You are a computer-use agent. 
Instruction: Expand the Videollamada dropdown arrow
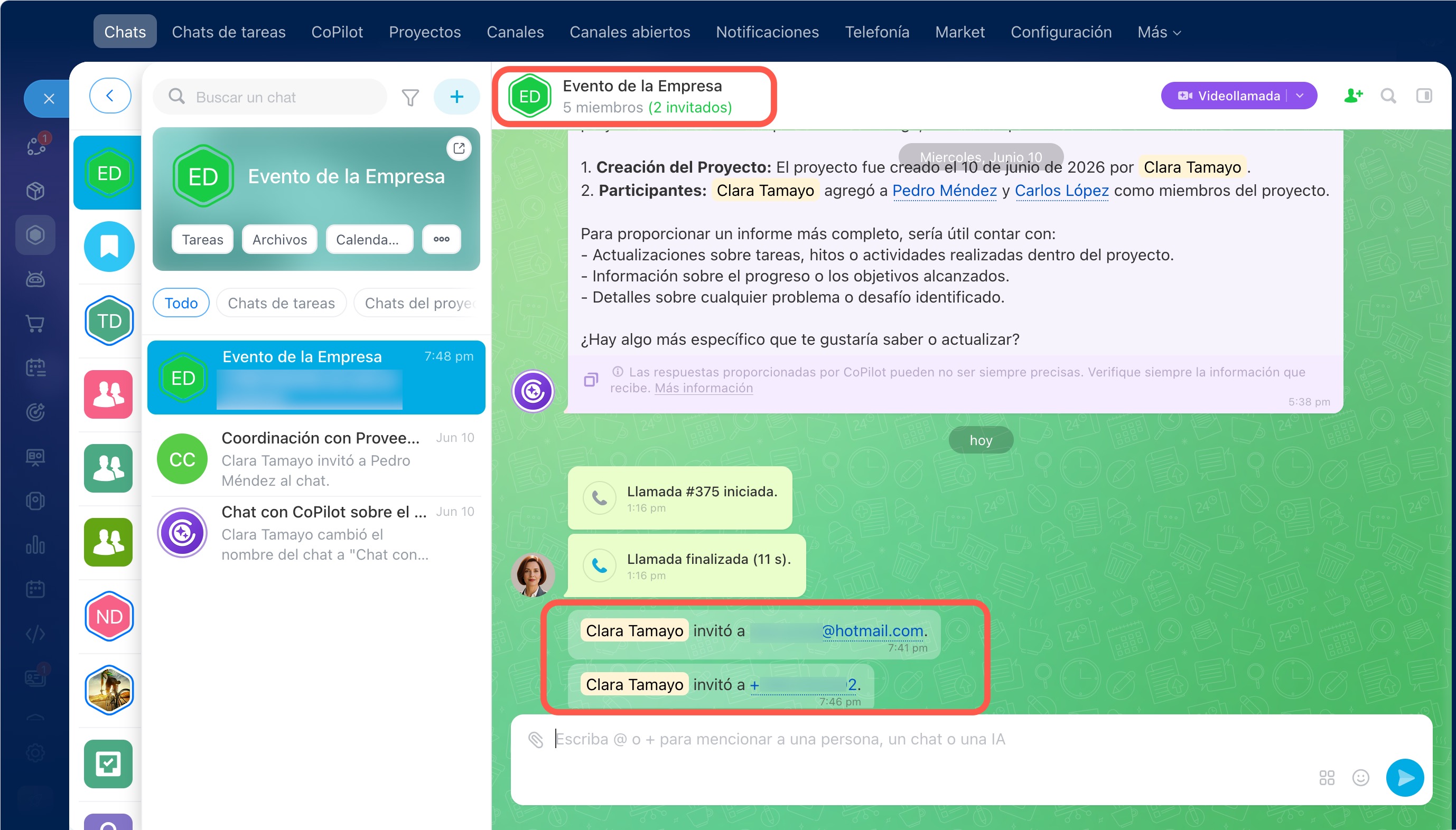[1300, 96]
